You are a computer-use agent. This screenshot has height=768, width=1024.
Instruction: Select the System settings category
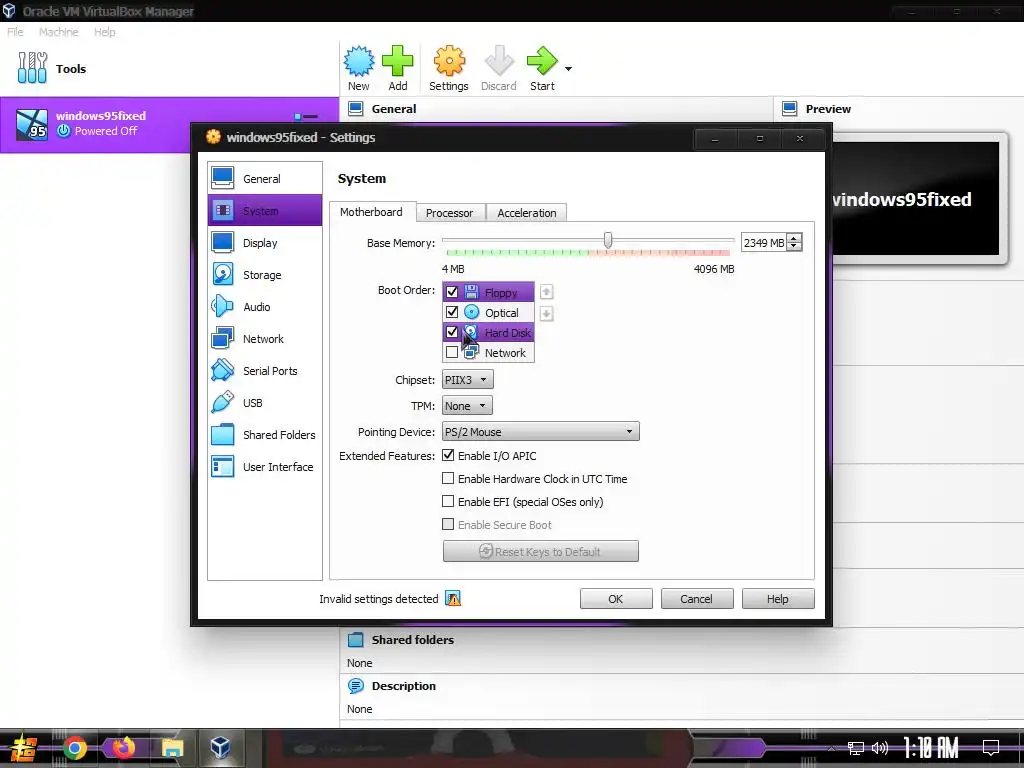[x=264, y=210]
